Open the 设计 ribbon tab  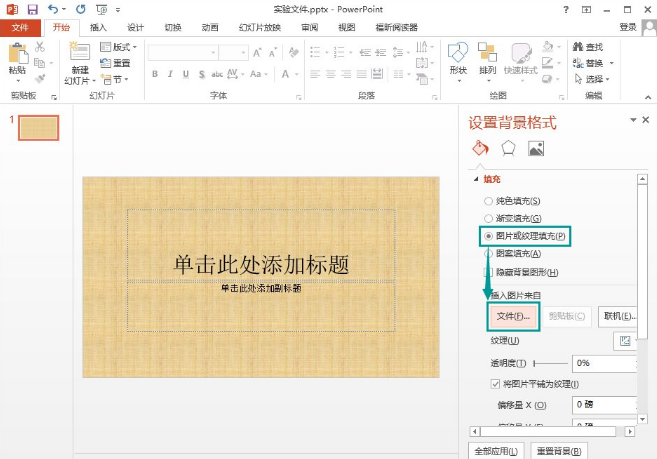pyautogui.click(x=136, y=27)
